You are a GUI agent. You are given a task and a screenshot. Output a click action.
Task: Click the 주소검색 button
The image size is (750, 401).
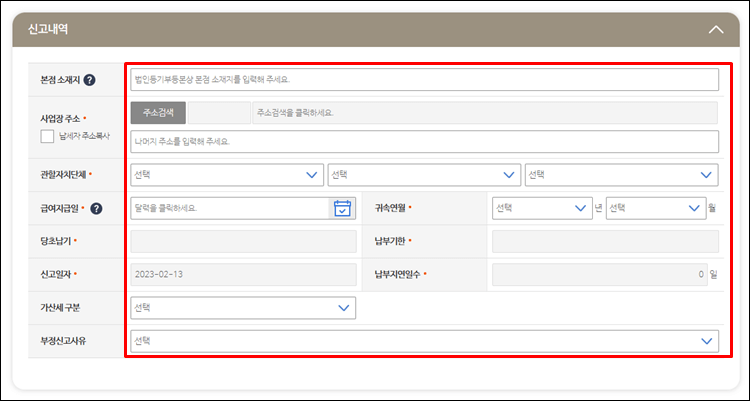click(x=158, y=113)
